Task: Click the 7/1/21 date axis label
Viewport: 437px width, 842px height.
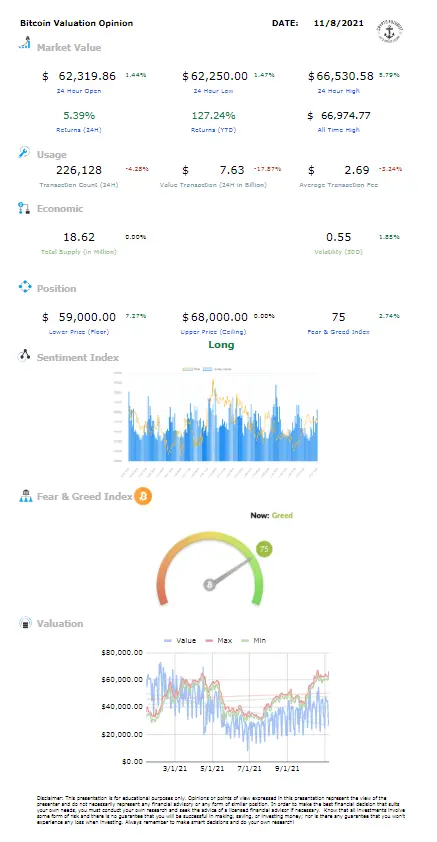Action: (x=250, y=769)
